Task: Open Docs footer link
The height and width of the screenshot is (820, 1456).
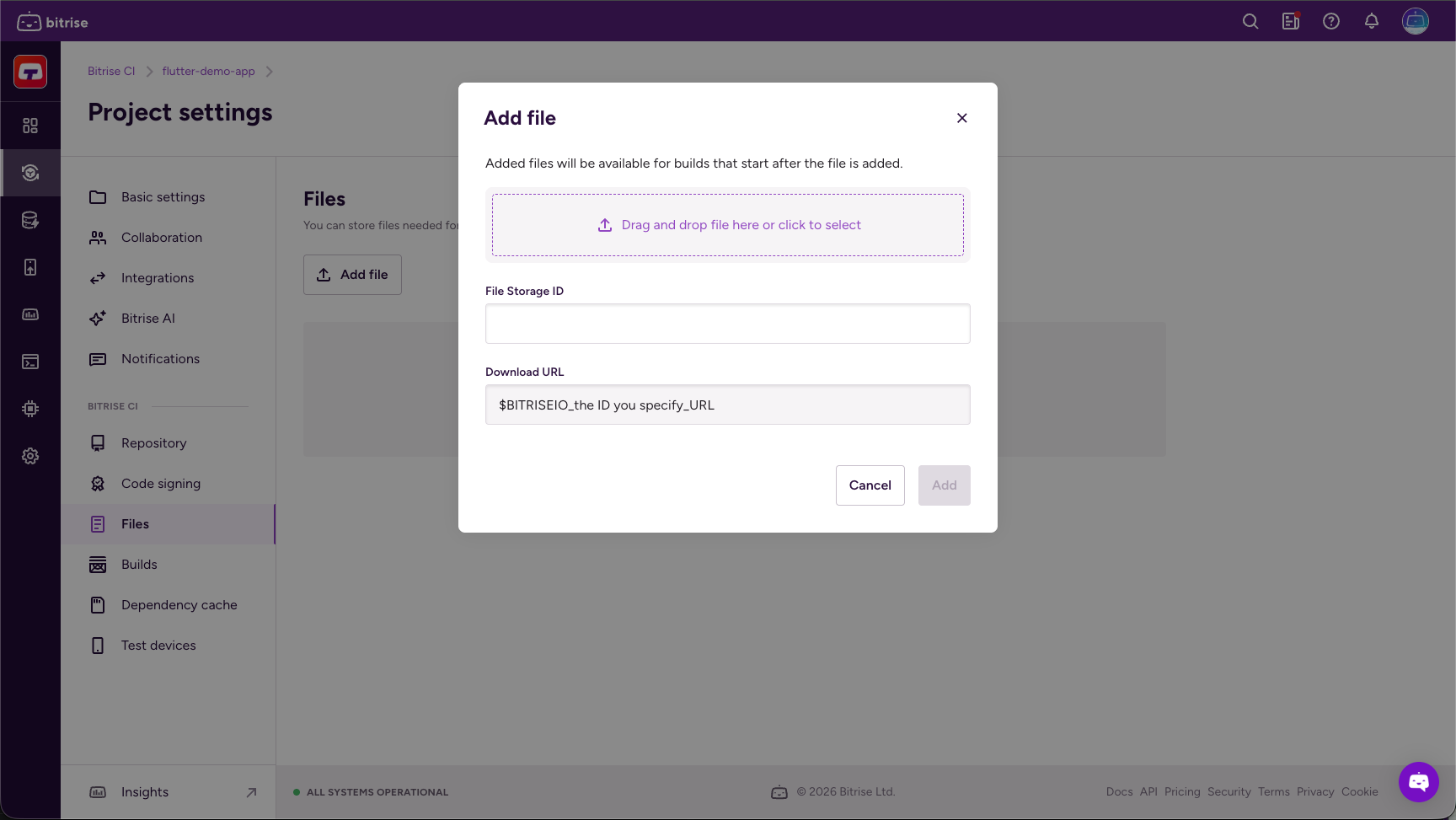Action: click(1120, 792)
